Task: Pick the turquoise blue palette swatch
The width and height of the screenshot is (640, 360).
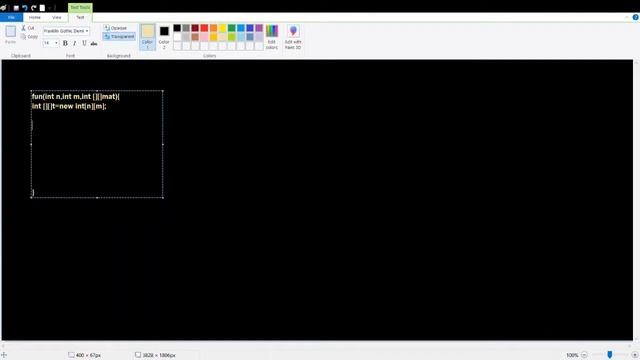Action: tap(241, 28)
